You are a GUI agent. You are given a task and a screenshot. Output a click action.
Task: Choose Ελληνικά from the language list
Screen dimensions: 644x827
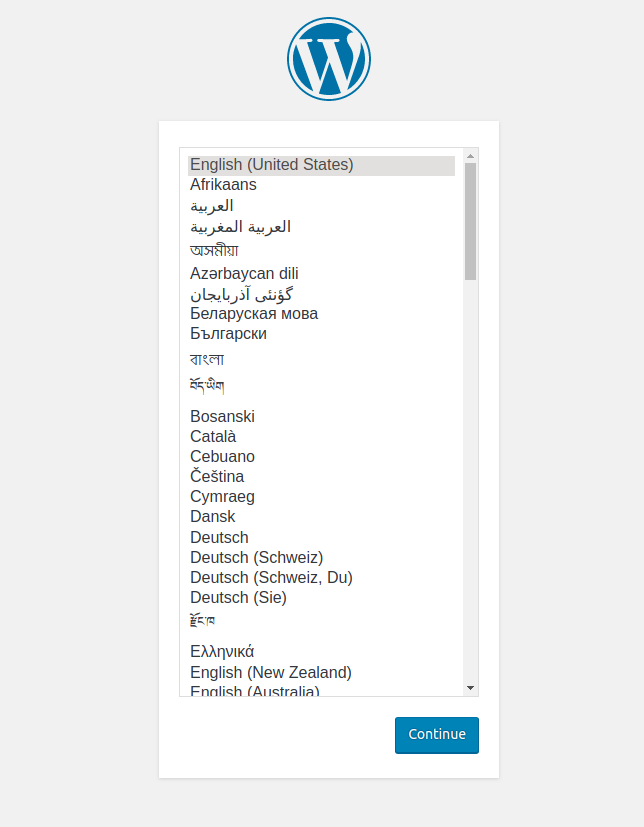pyautogui.click(x=222, y=652)
